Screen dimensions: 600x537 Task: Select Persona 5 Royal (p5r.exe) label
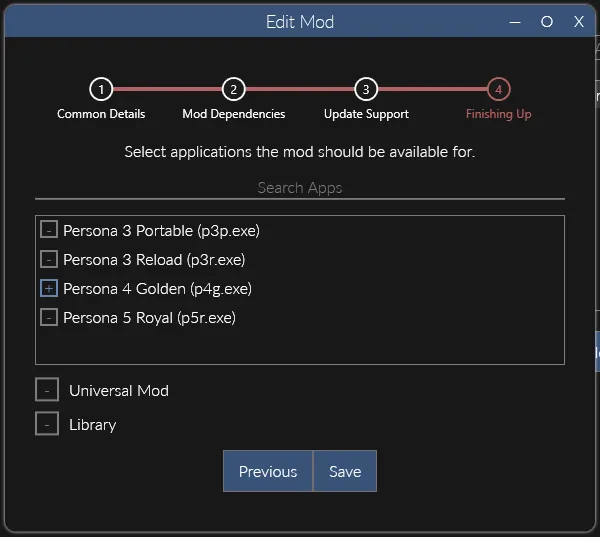pos(150,318)
